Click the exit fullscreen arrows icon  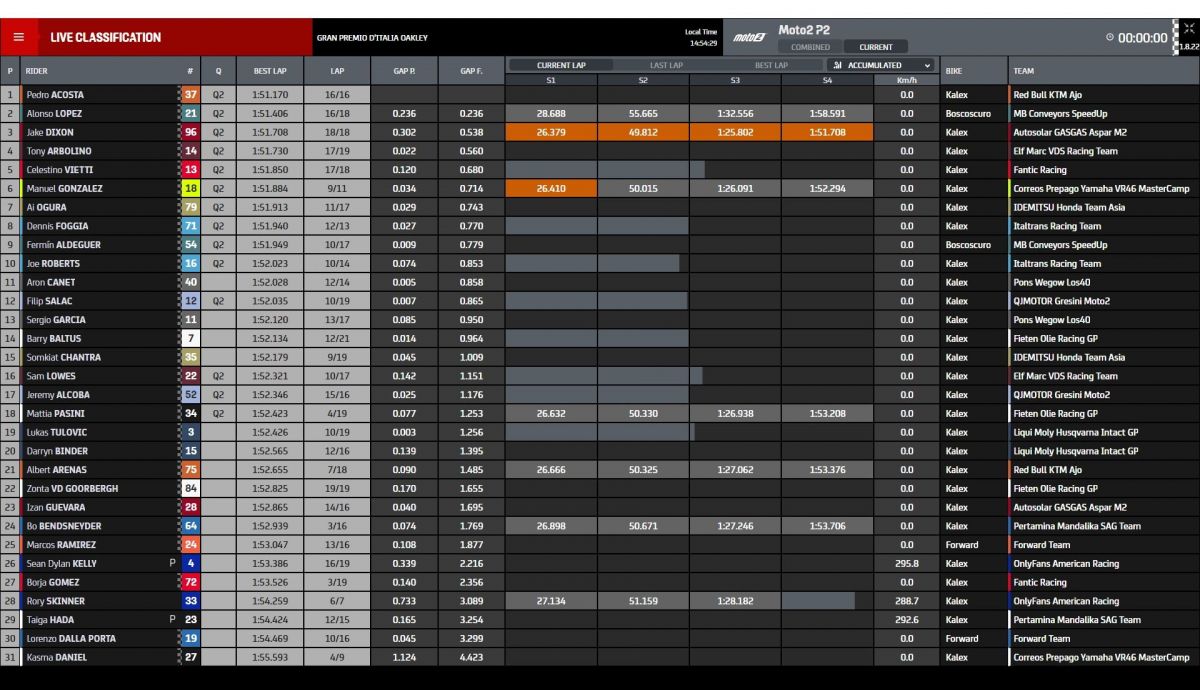(x=1188, y=28)
